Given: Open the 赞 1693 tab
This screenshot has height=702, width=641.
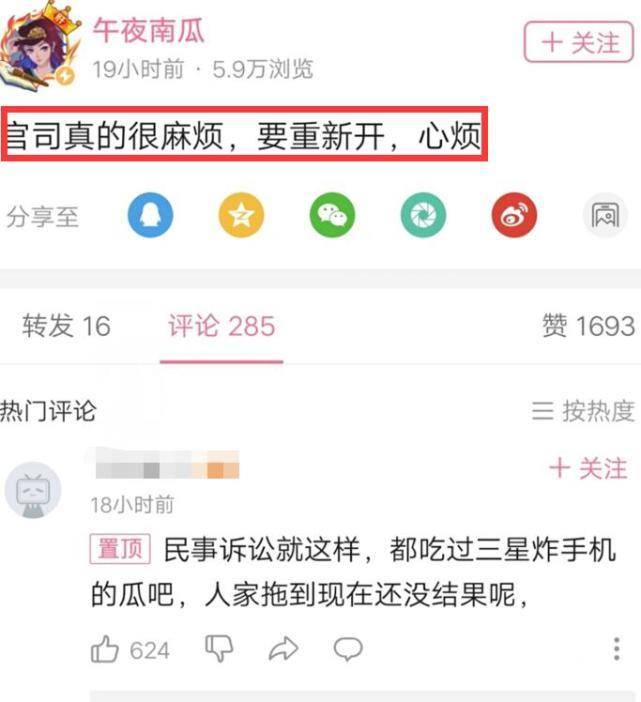Looking at the screenshot, I should point(589,325).
